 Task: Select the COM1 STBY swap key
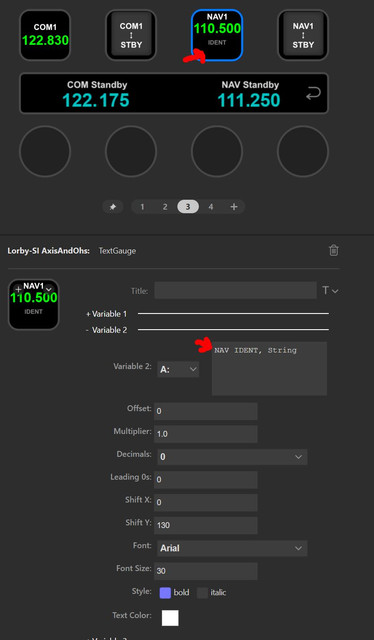pyautogui.click(x=131, y=35)
